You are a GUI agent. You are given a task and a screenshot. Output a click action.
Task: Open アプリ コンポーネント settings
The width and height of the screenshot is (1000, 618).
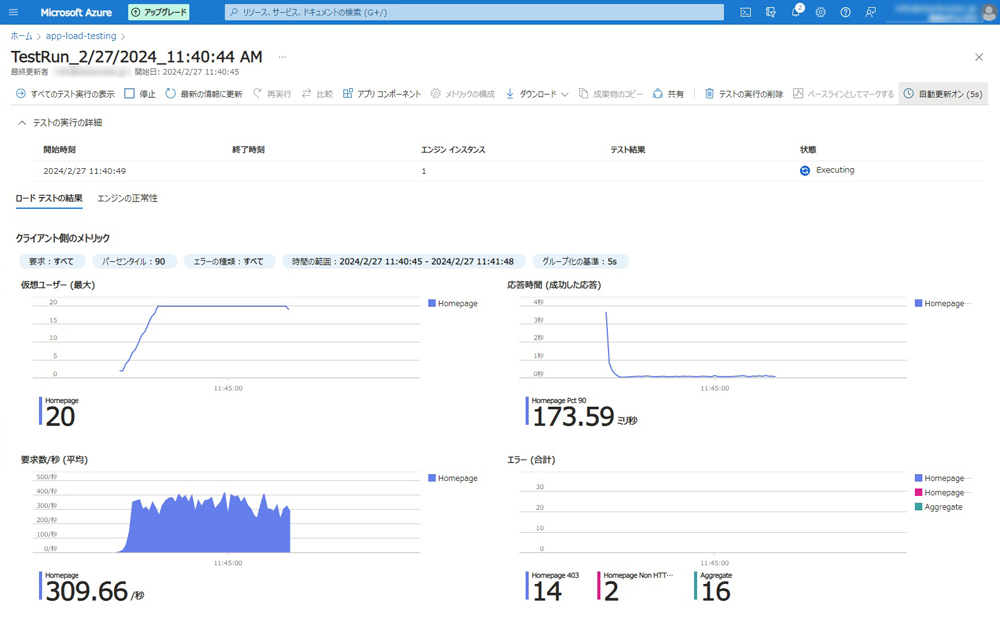[382, 94]
